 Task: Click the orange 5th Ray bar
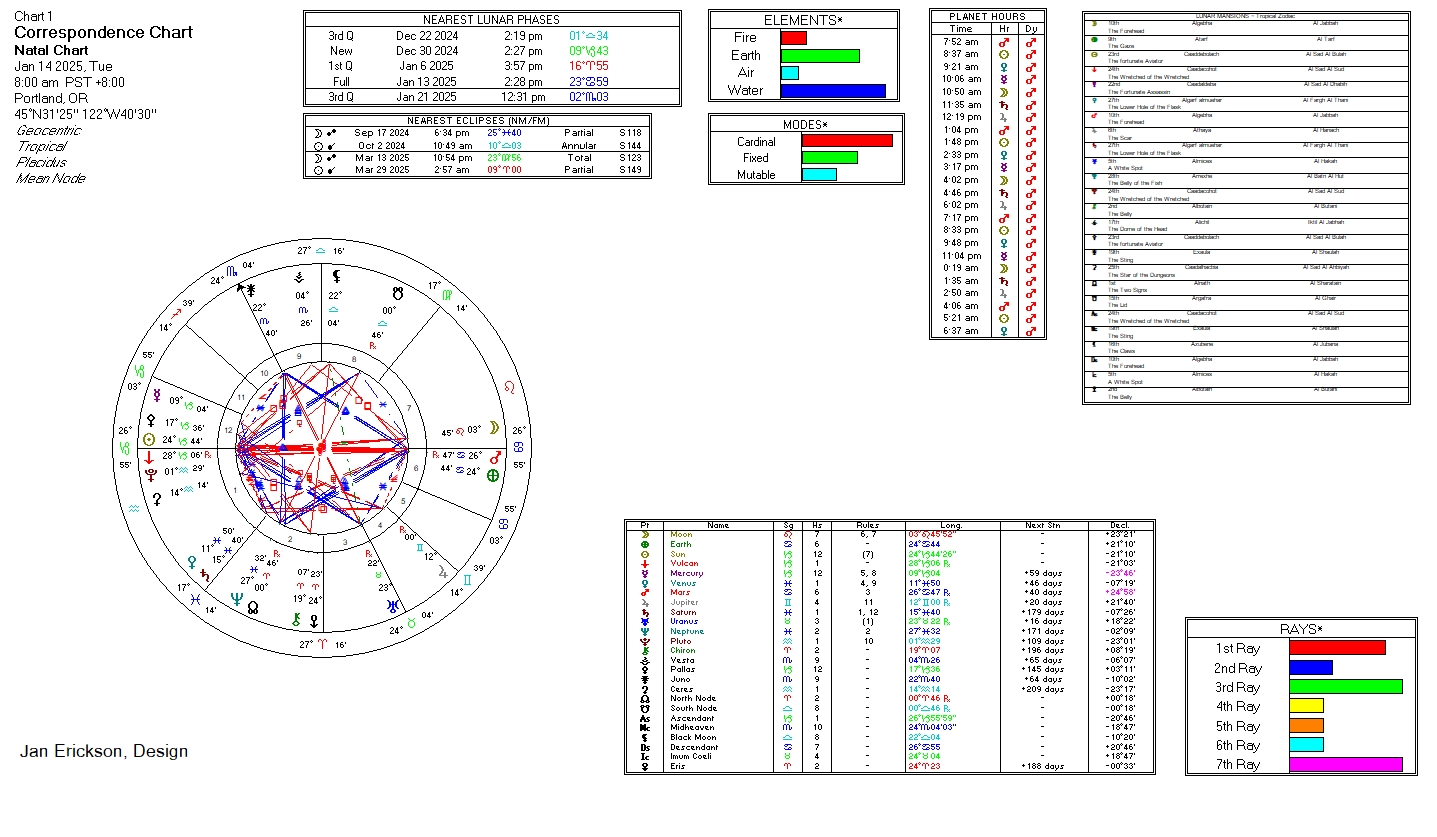click(1307, 726)
